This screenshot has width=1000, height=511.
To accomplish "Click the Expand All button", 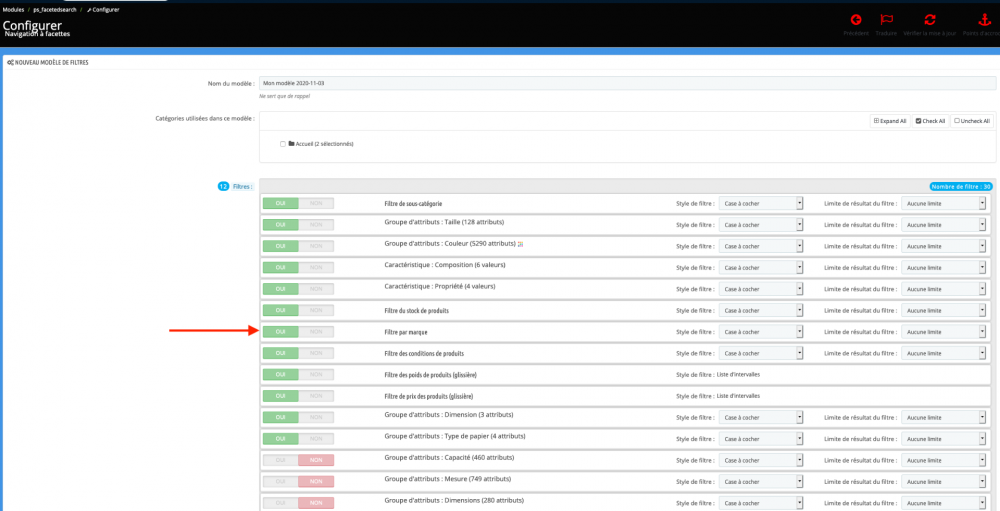I will [889, 121].
